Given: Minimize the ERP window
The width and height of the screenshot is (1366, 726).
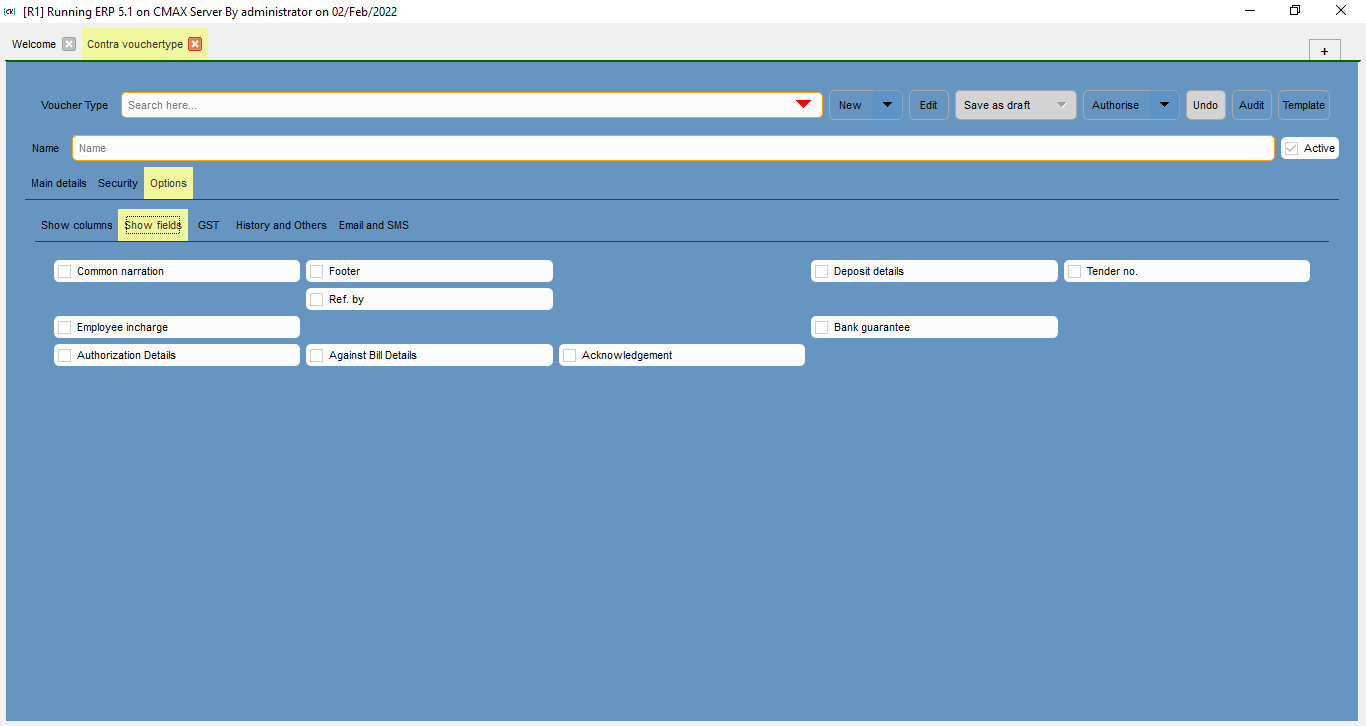Looking at the screenshot, I should point(1250,11).
